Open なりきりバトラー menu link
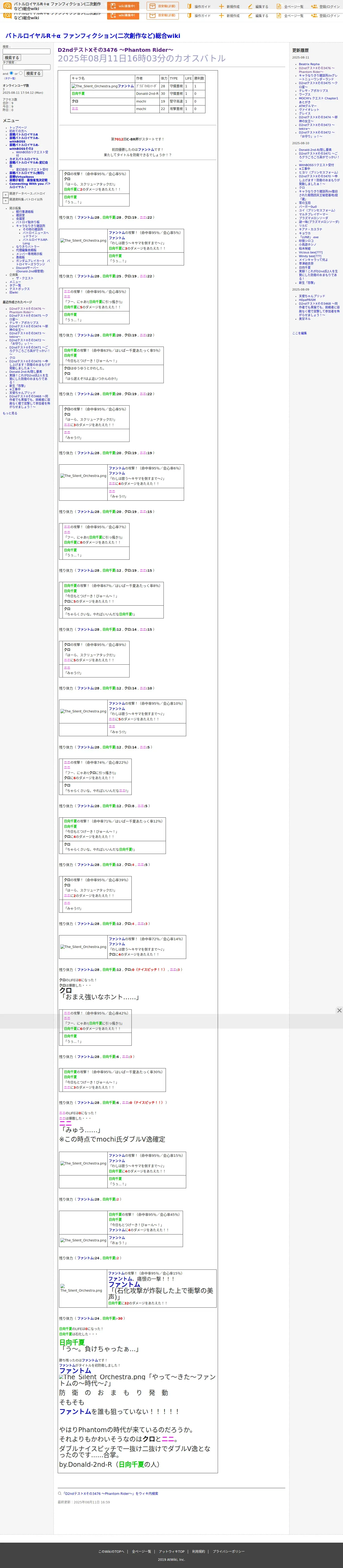 (28, 246)
